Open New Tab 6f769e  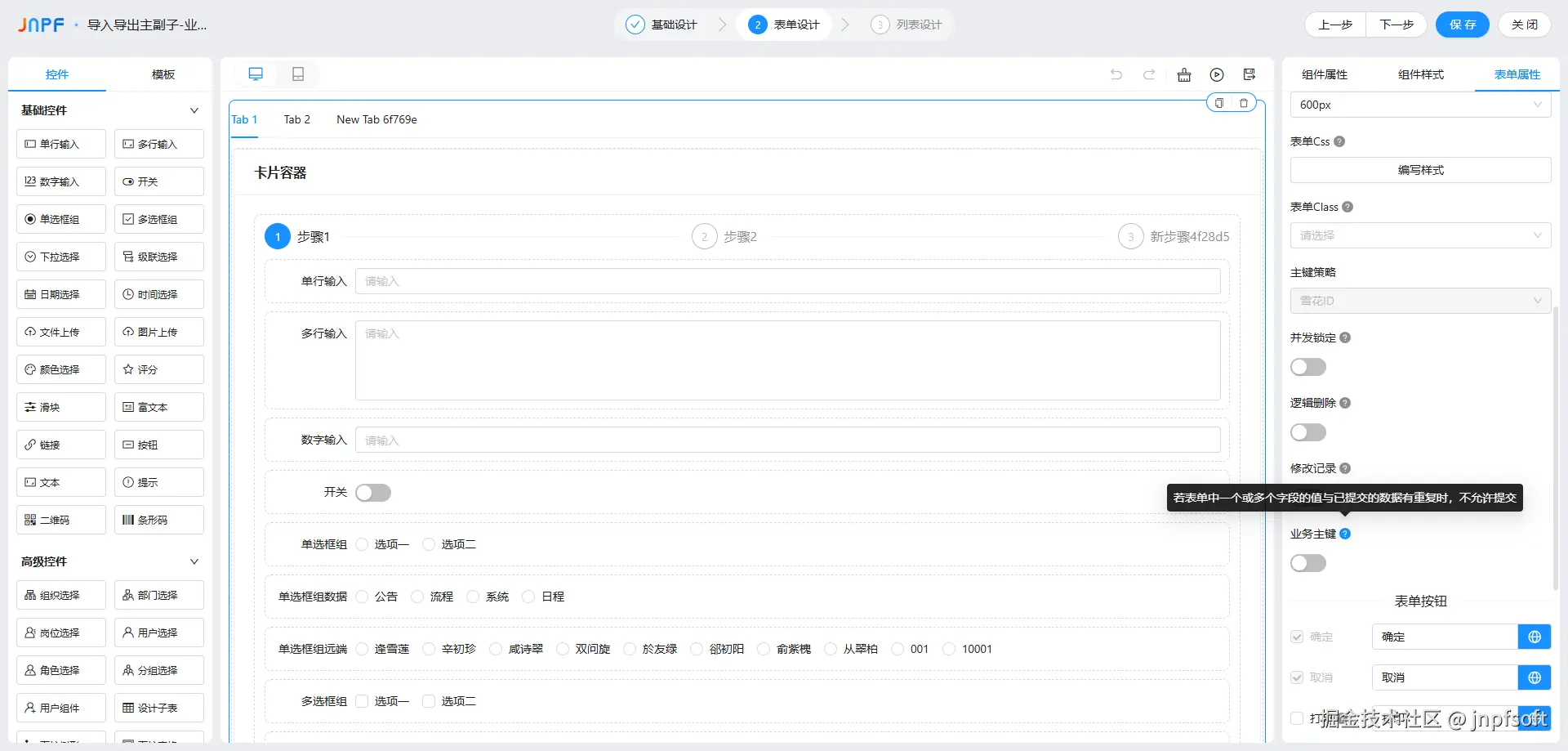376,119
